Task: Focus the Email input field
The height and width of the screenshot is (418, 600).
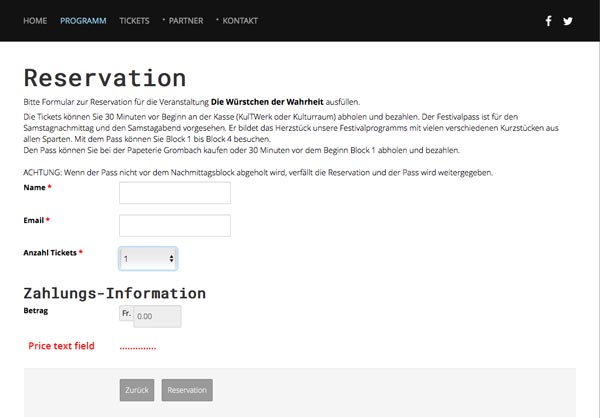Action: pyautogui.click(x=174, y=225)
